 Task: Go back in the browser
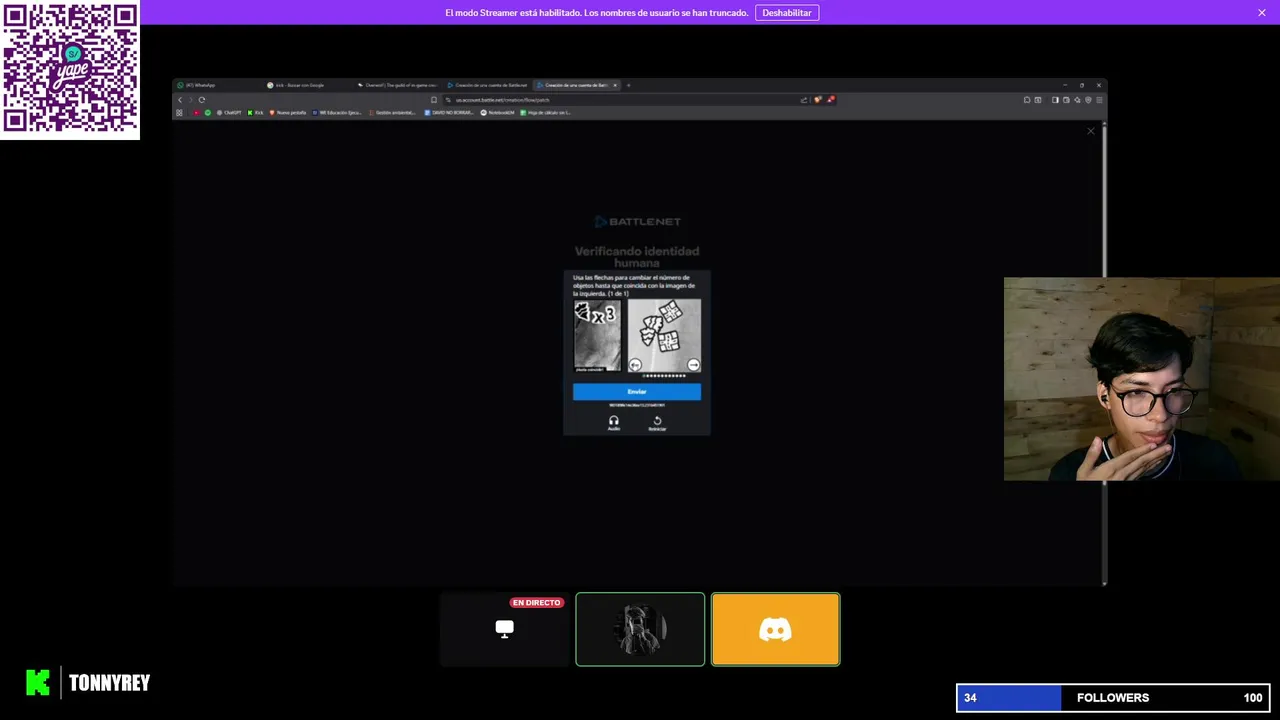(180, 100)
